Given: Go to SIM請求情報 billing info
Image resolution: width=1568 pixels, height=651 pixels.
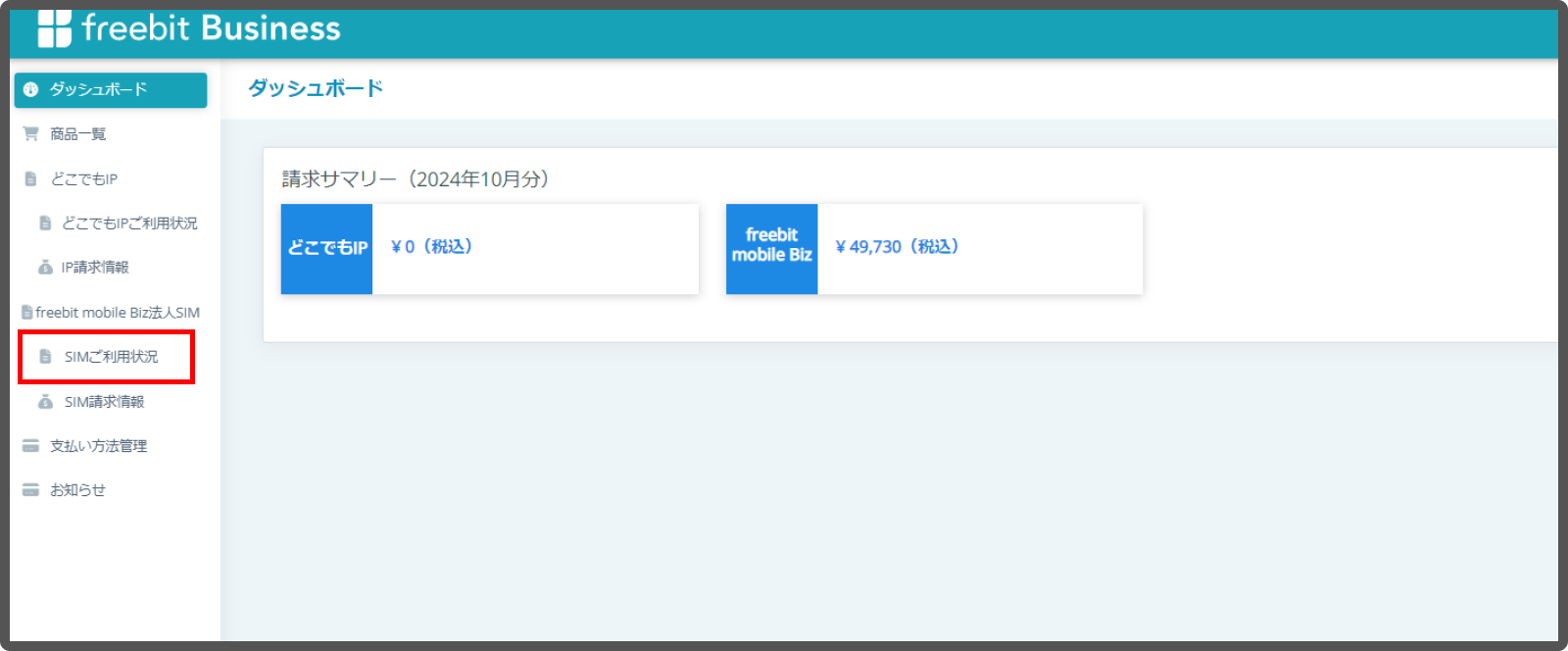Looking at the screenshot, I should [x=104, y=401].
